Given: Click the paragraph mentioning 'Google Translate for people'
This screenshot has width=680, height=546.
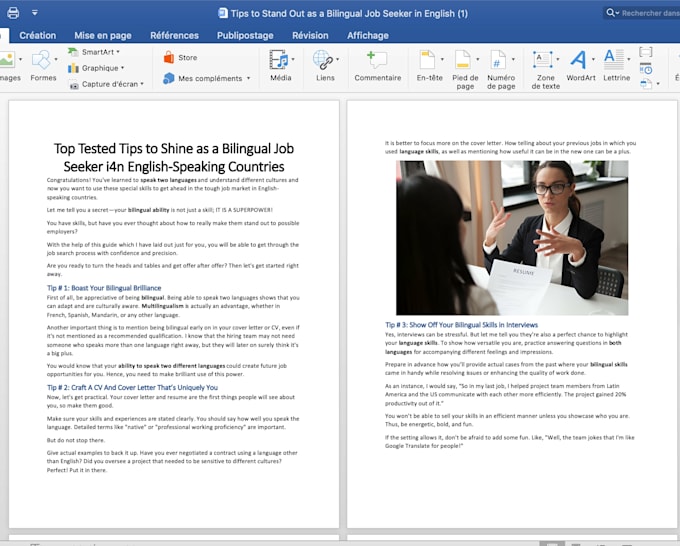Looking at the screenshot, I should 510,441.
